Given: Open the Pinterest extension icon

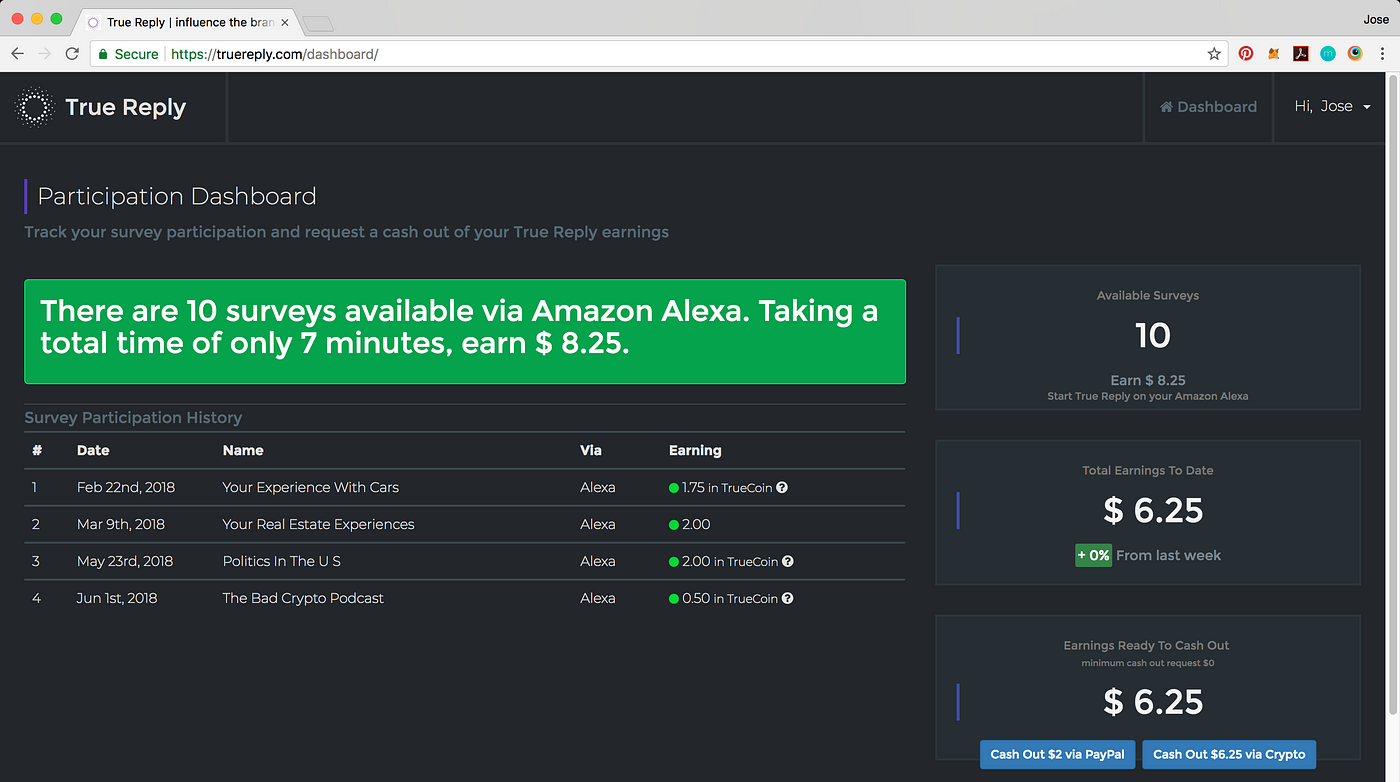Looking at the screenshot, I should pos(1246,54).
